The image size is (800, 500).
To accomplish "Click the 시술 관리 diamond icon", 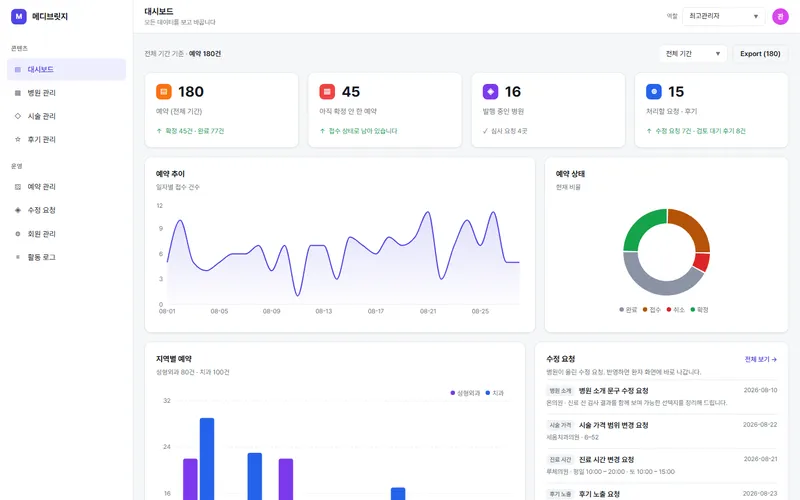I will (x=18, y=116).
